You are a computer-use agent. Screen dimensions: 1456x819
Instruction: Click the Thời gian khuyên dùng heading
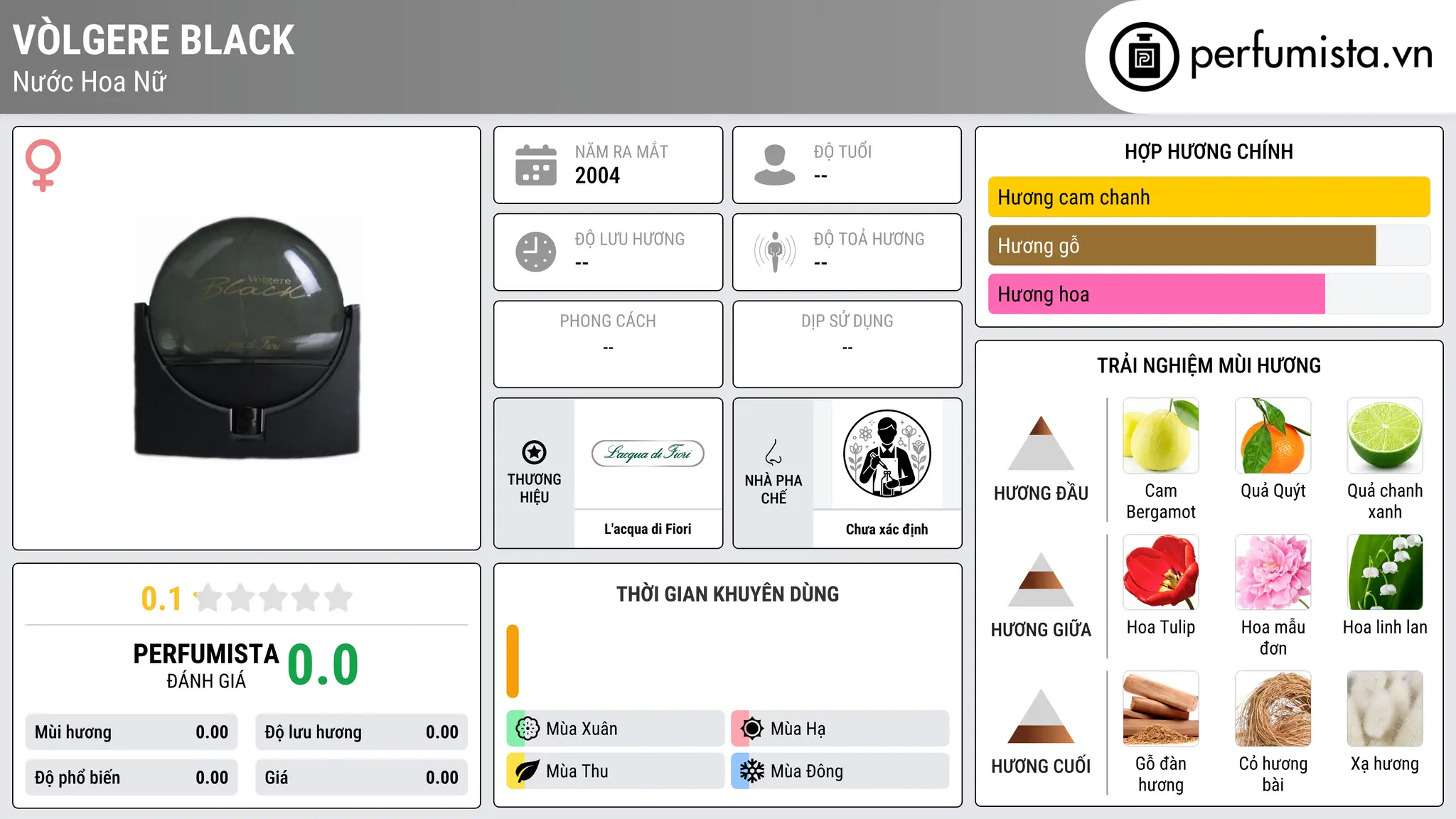pyautogui.click(x=727, y=594)
